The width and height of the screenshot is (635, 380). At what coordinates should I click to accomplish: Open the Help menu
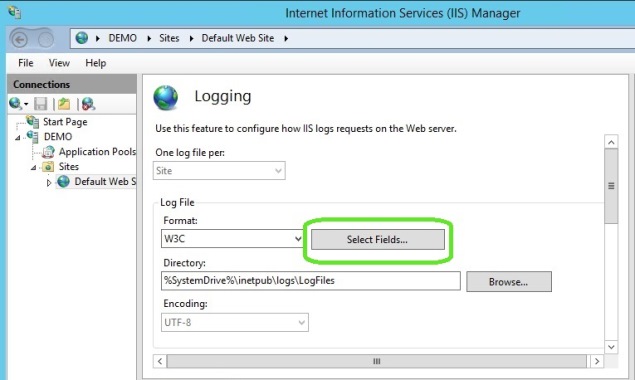(96, 63)
